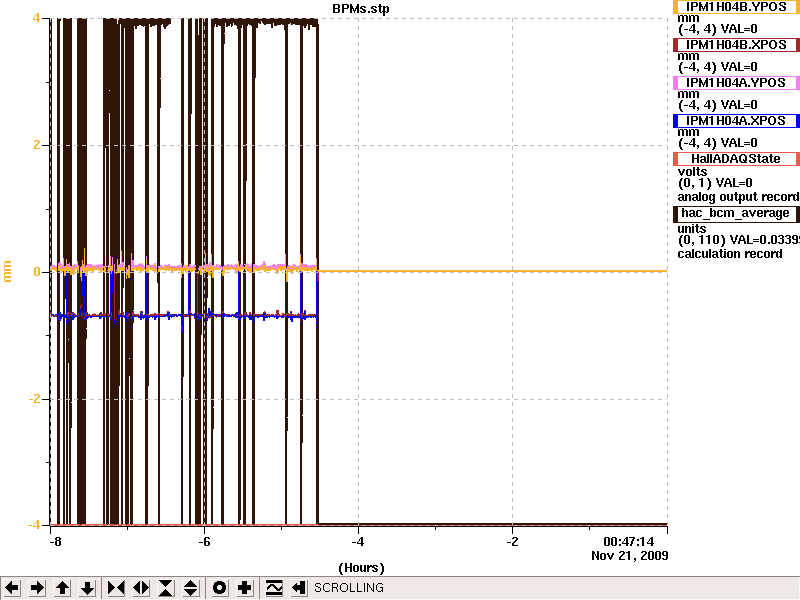Select the IPM1H04B.XPOS curve legend entry

tap(736, 45)
